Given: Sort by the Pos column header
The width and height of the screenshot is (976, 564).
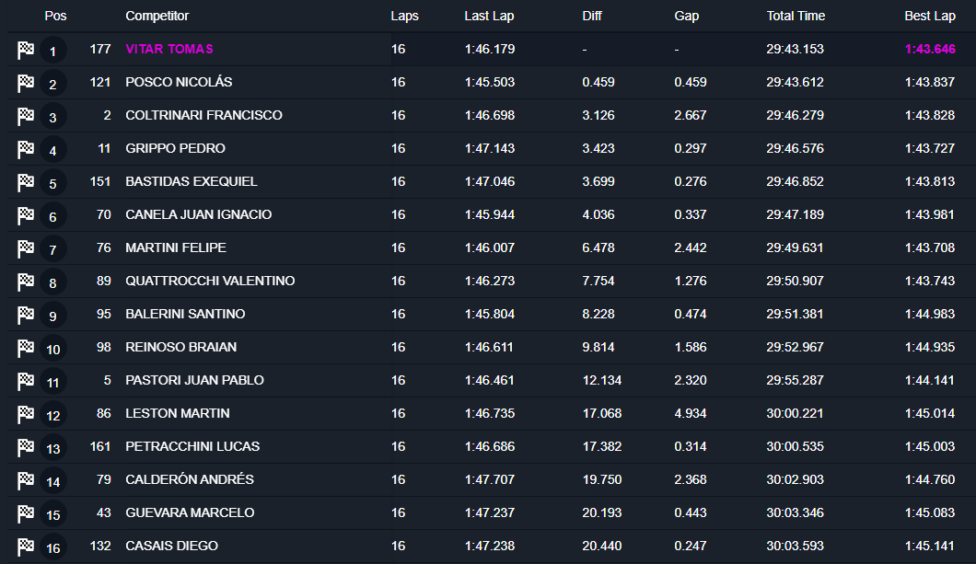Looking at the screenshot, I should (55, 16).
